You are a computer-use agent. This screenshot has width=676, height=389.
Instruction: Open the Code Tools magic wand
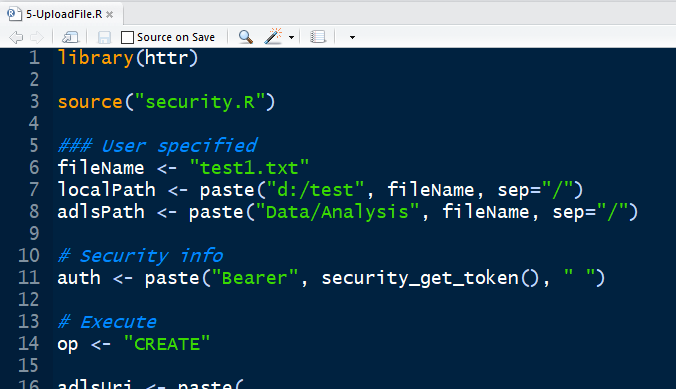(273, 37)
